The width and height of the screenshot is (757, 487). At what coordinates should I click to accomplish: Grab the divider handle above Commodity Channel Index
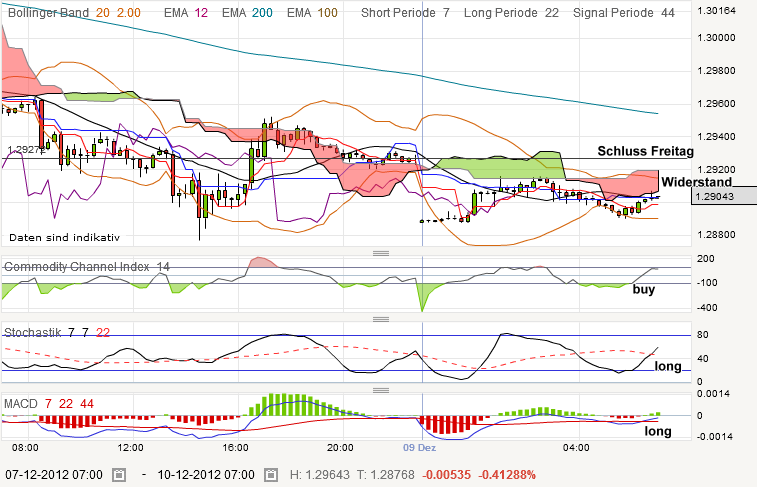click(381, 253)
